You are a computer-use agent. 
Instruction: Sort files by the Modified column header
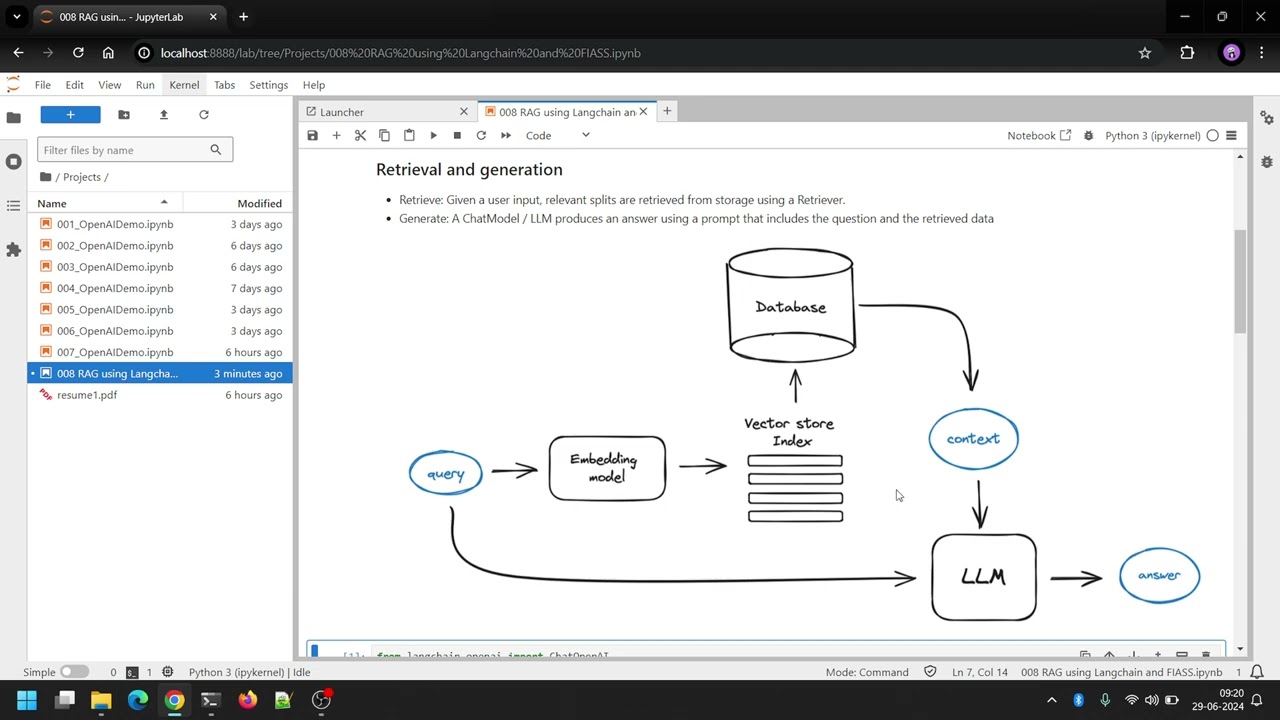(237, 203)
